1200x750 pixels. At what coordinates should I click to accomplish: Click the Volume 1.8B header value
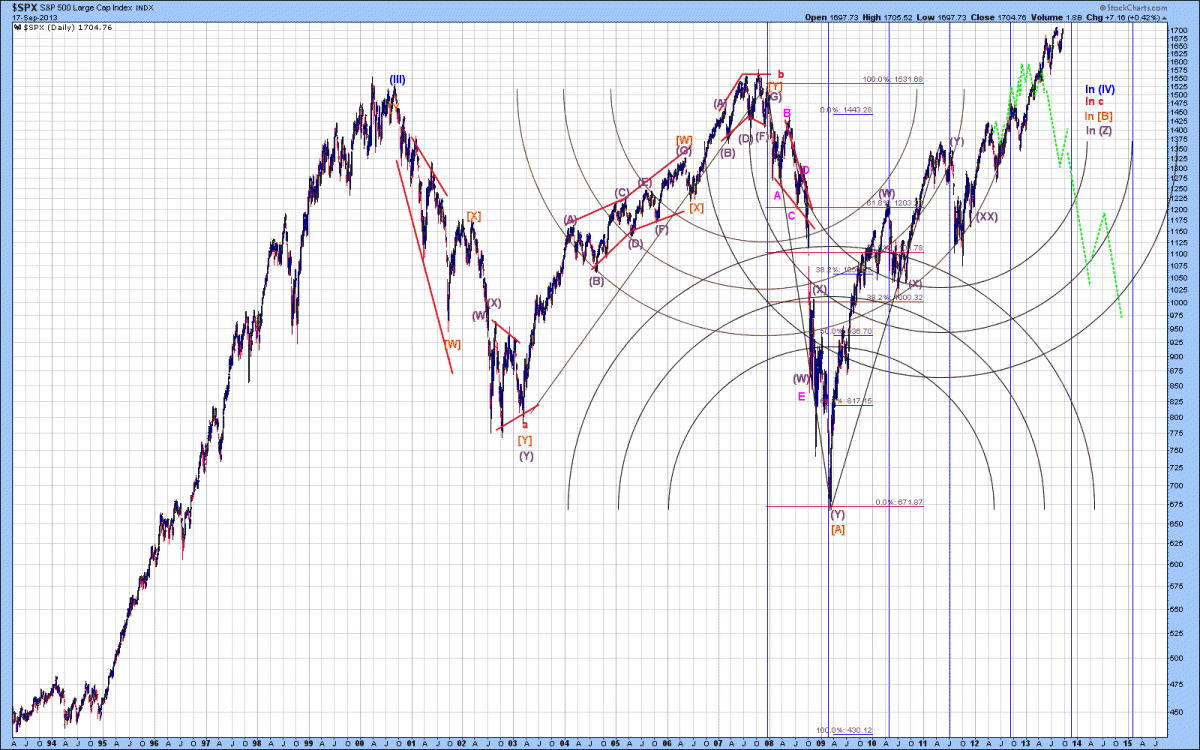[x=1121, y=18]
